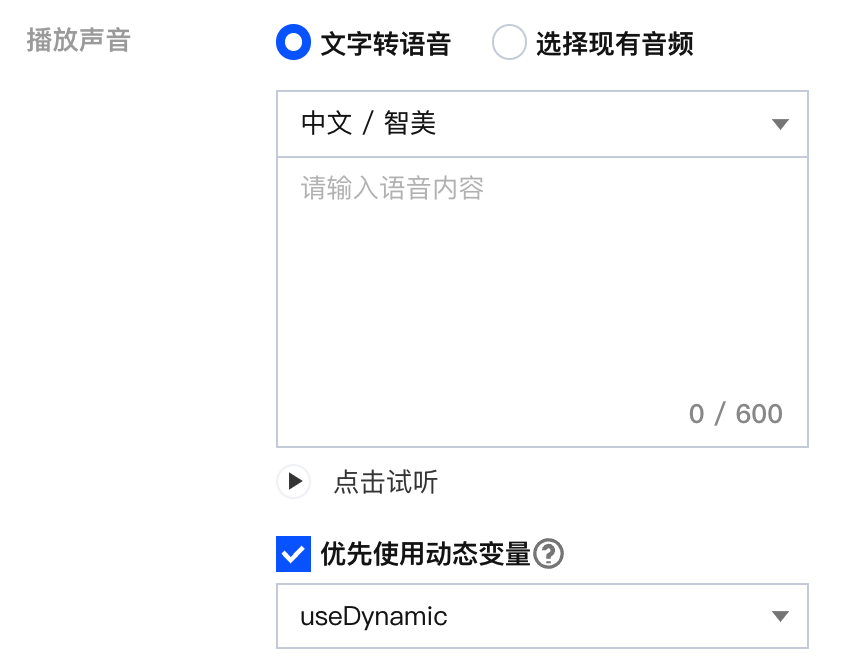850x670 pixels.
Task: Select the 文字转语音 radio button
Action: [x=294, y=43]
